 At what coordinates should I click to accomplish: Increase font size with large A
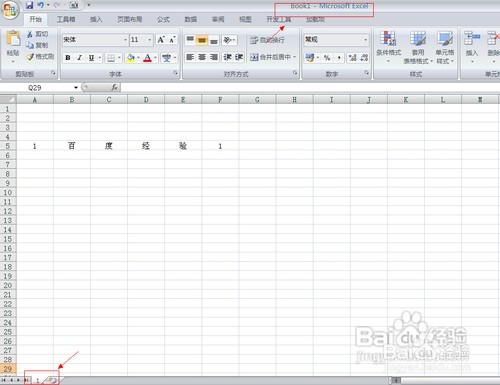click(161, 40)
